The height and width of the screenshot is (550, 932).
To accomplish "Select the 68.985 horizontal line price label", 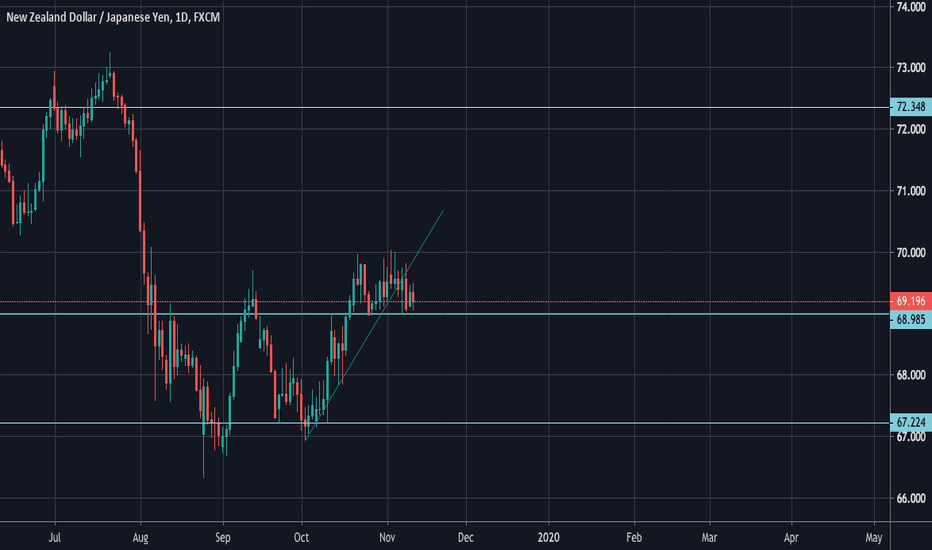I will click(911, 319).
